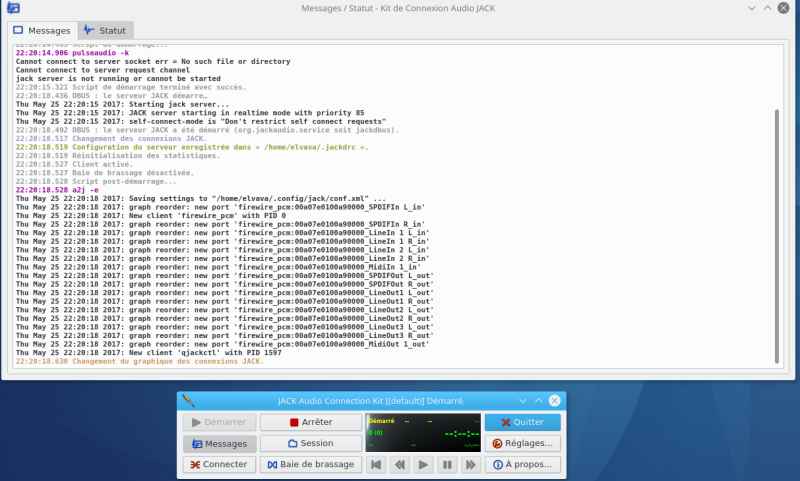This screenshot has width=800, height=481.
Task: Click transport backward button
Action: pos(400,464)
